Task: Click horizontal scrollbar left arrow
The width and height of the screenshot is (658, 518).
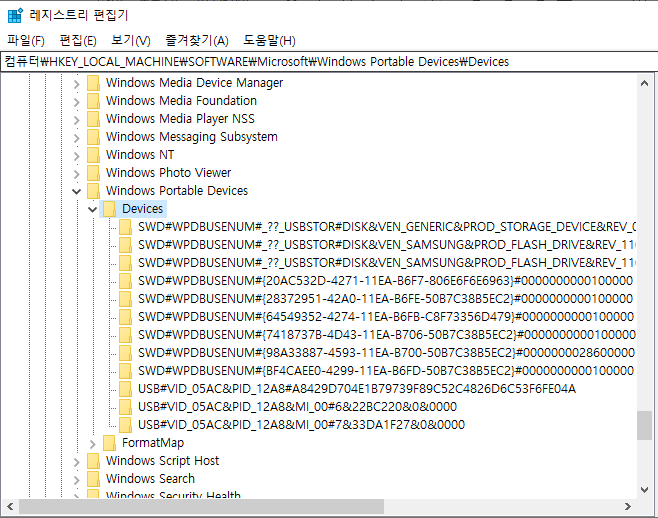Action: (x=10, y=507)
